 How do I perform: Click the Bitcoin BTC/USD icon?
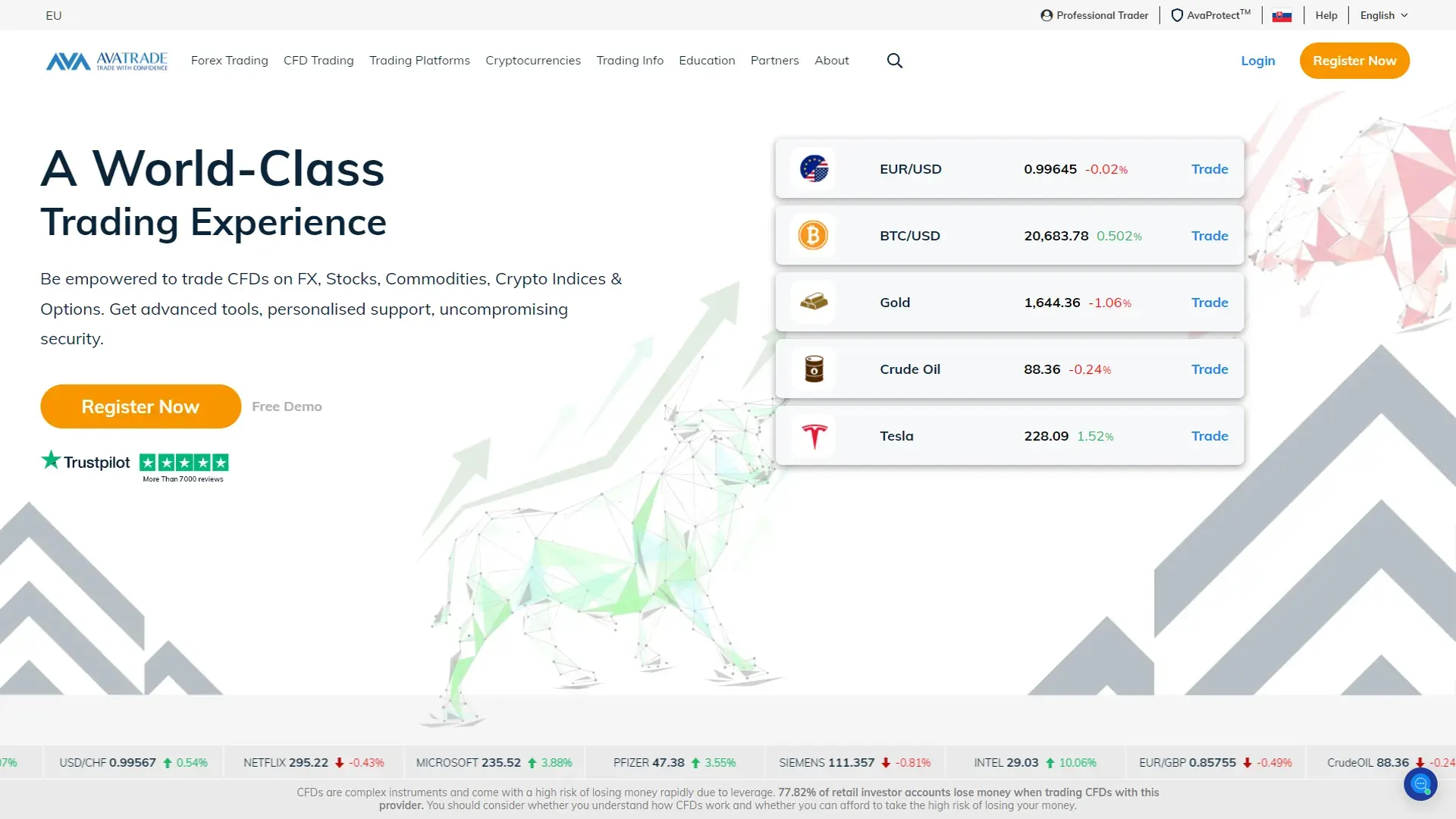[813, 236]
